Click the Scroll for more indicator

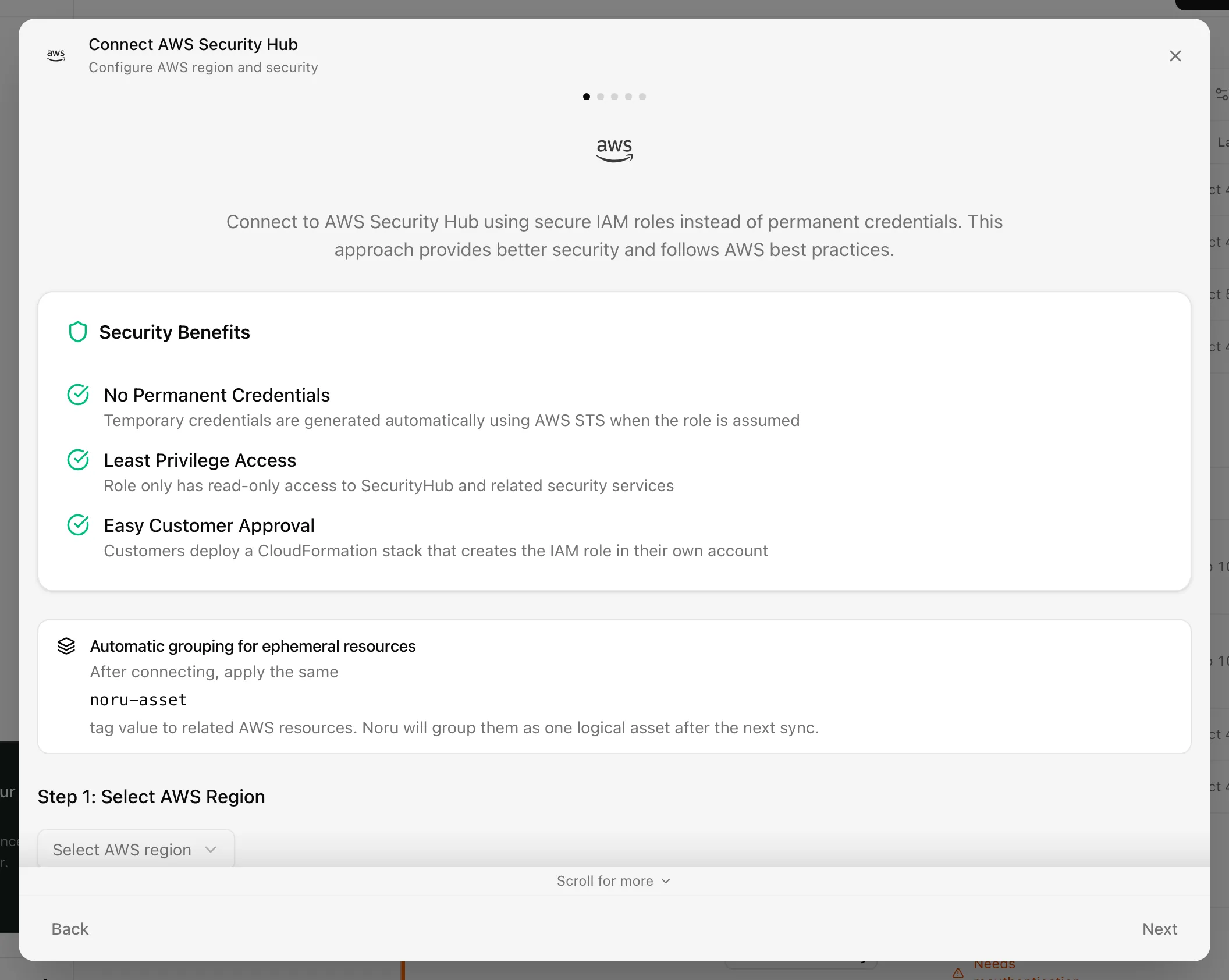[614, 880]
